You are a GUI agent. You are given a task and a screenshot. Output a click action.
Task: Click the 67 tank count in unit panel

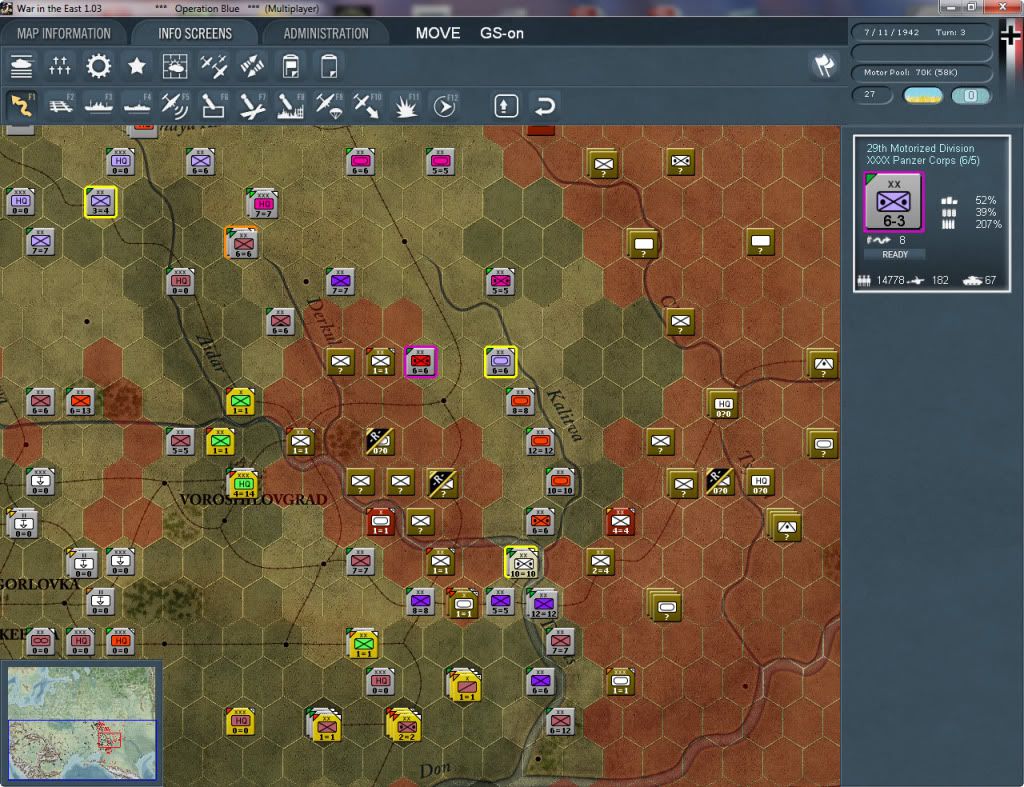click(x=990, y=280)
